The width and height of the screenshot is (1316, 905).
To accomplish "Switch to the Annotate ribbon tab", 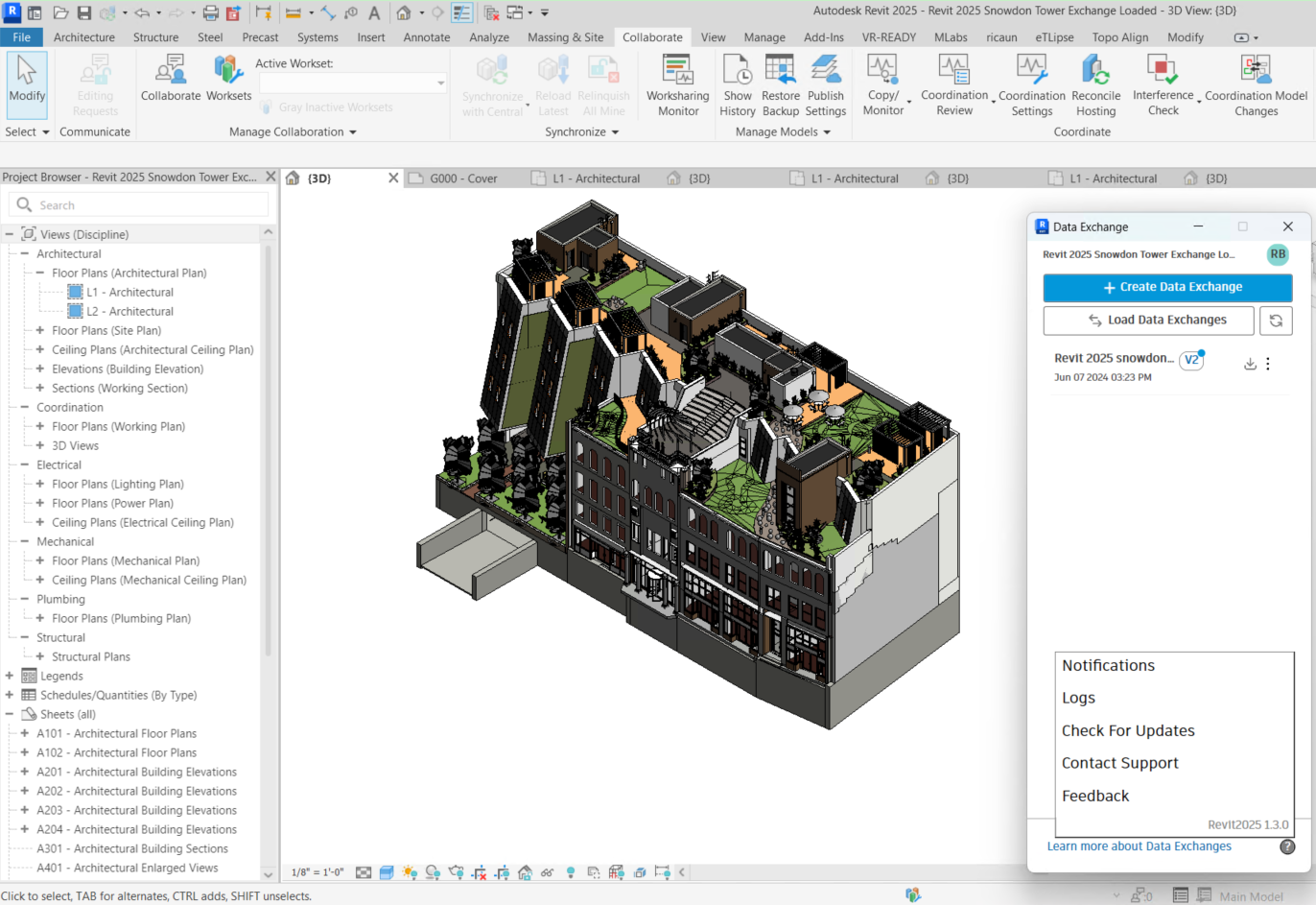I will [x=426, y=37].
